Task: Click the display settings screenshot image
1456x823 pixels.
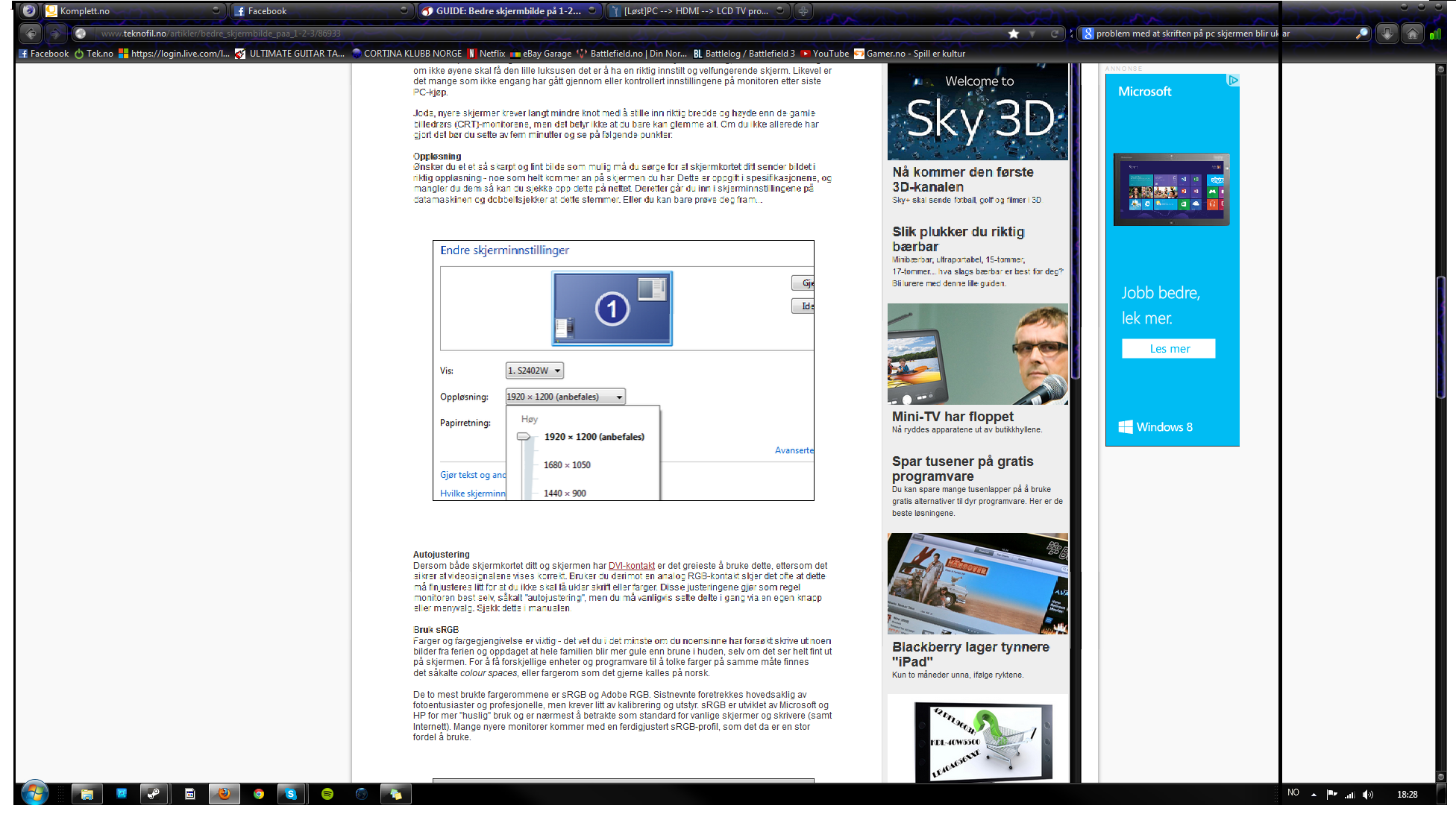Action: point(623,370)
